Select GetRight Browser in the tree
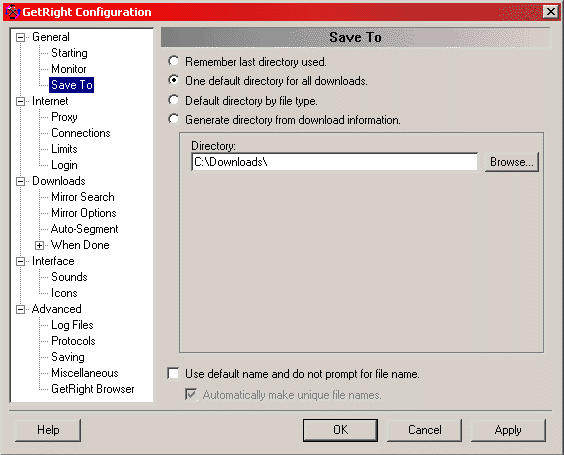This screenshot has height=455, width=564. coord(92,389)
